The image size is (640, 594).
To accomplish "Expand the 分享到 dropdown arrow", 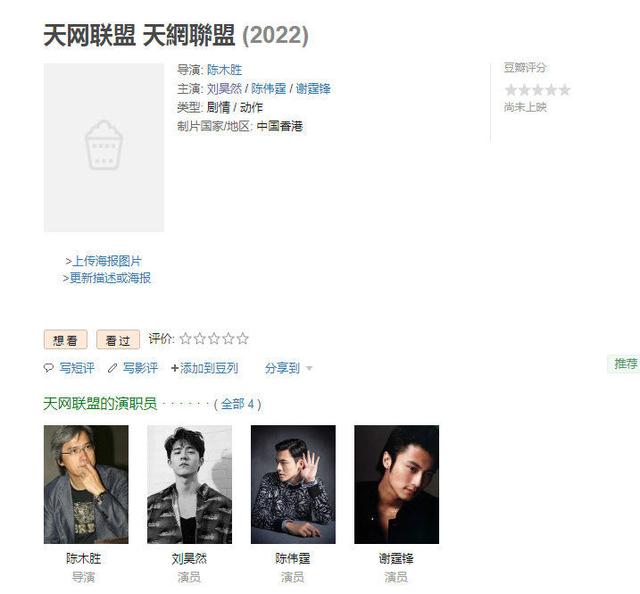I will [x=309, y=369].
